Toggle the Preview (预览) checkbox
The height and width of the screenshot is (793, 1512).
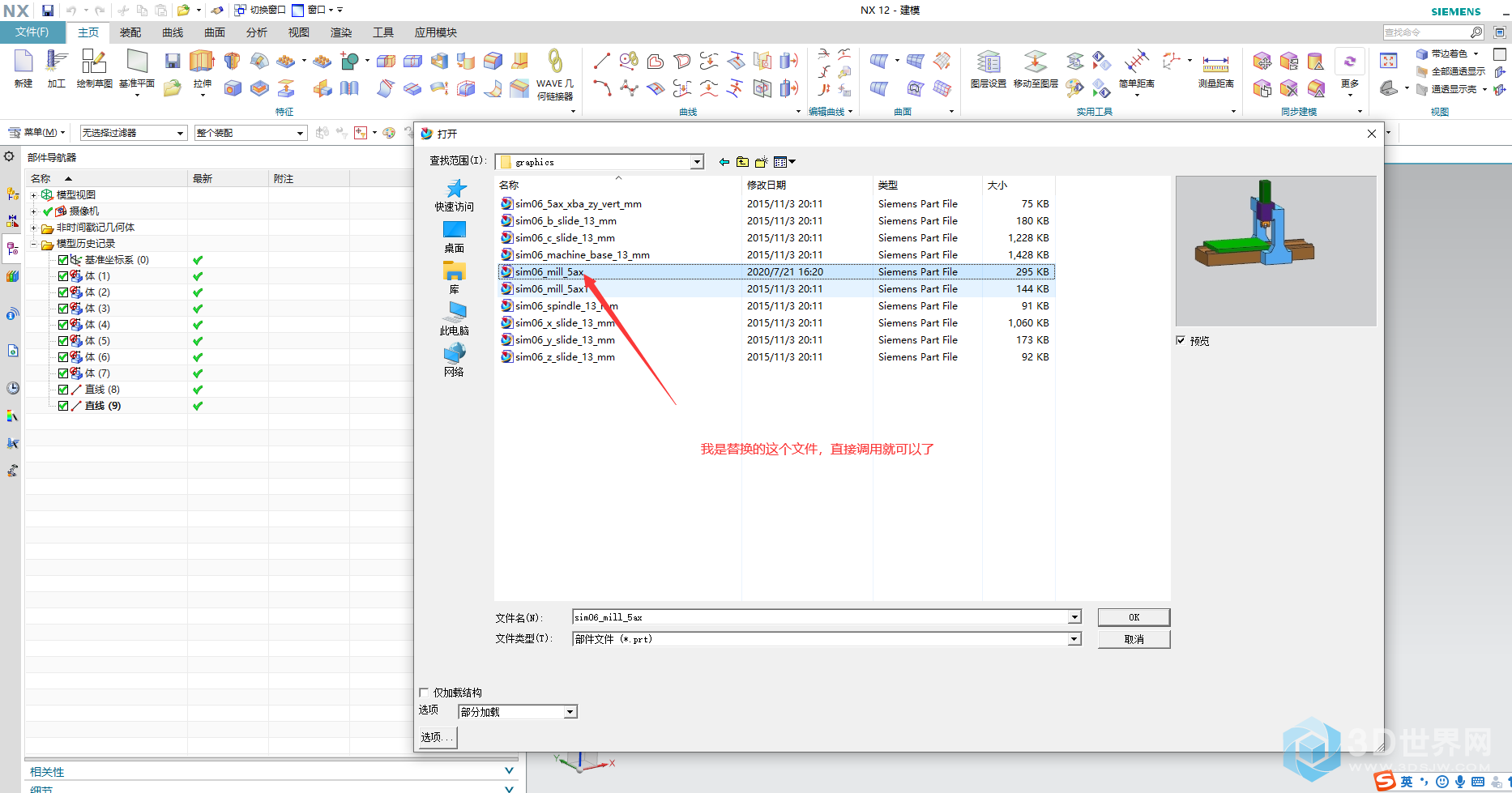point(1181,341)
